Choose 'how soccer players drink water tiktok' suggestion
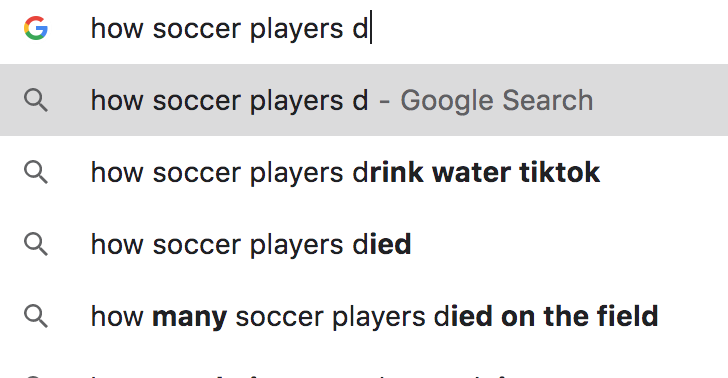 click(364, 172)
